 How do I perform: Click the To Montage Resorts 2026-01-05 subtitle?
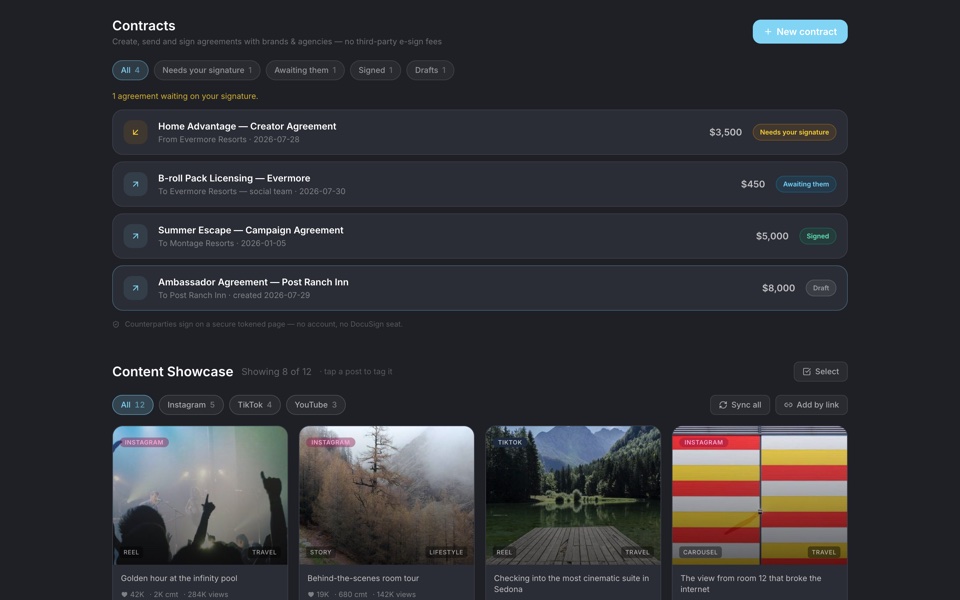pos(222,244)
